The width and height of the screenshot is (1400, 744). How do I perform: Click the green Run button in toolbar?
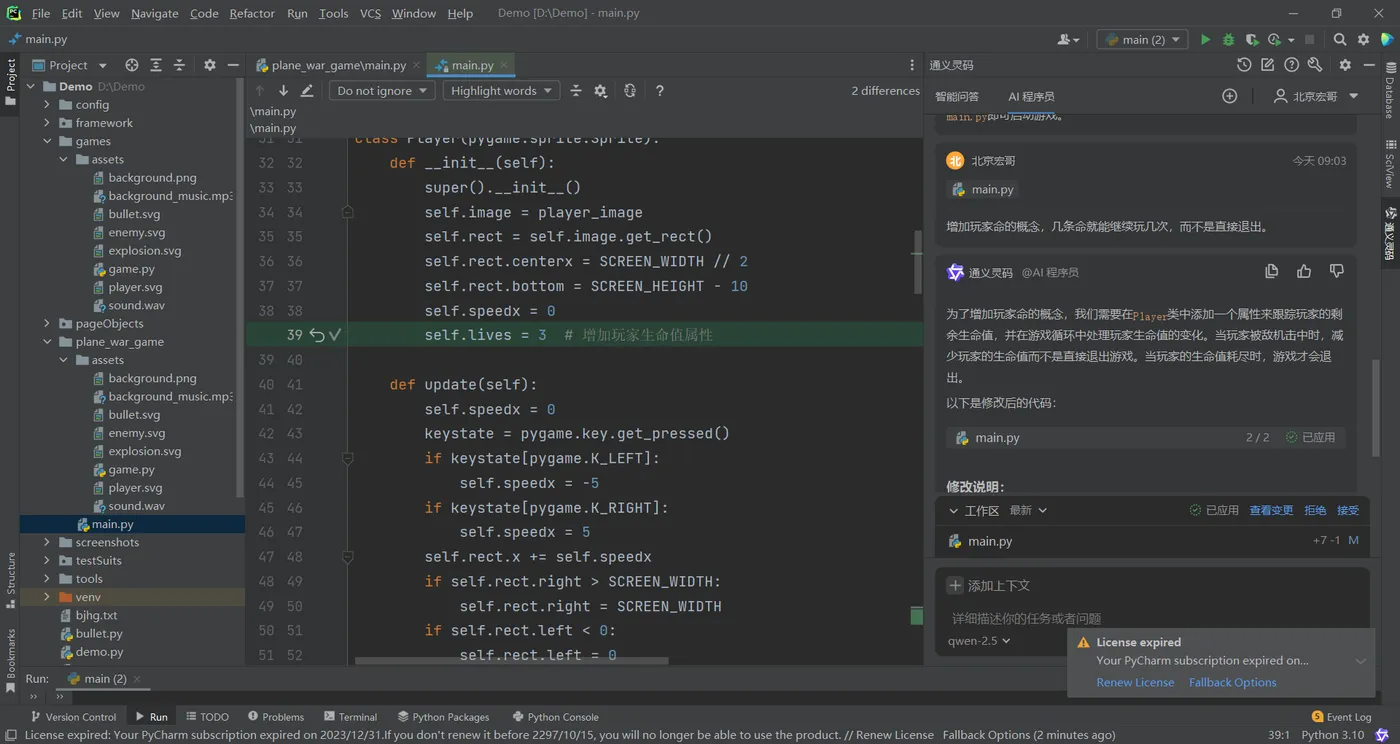coord(1205,40)
